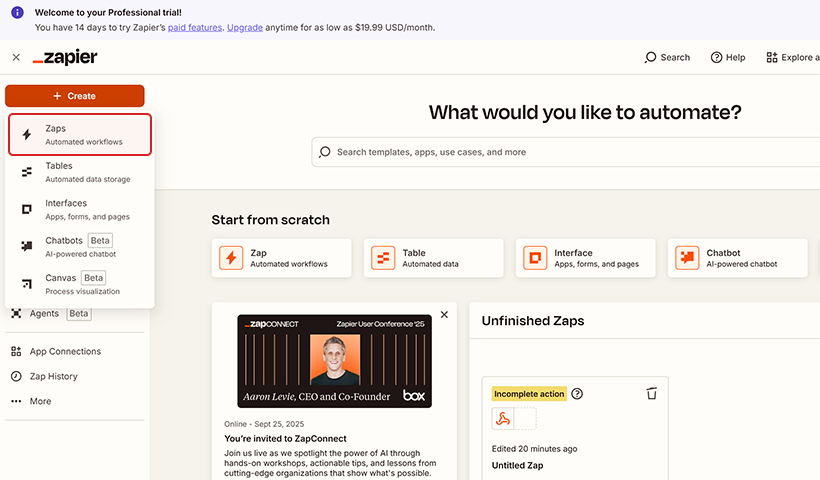Viewport: 820px width, 480px height.
Task: Expand the More sidebar options
Action: tap(40, 401)
